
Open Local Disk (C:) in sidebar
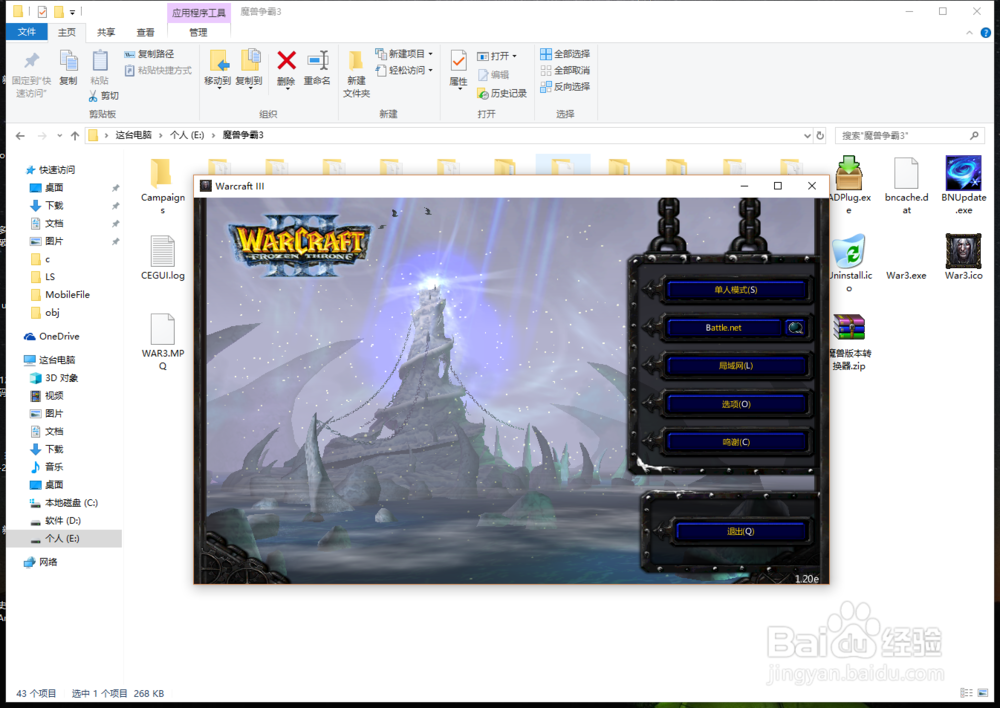71,503
